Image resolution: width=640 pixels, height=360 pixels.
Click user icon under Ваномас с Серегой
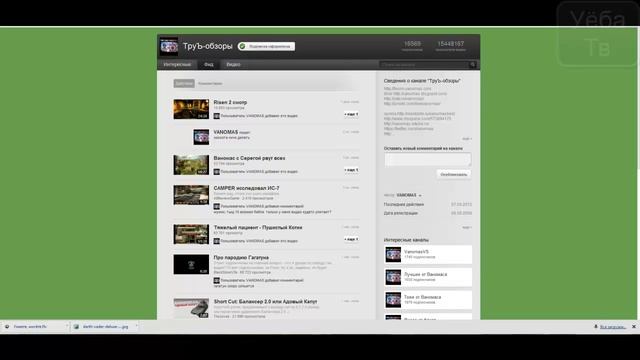click(216, 172)
